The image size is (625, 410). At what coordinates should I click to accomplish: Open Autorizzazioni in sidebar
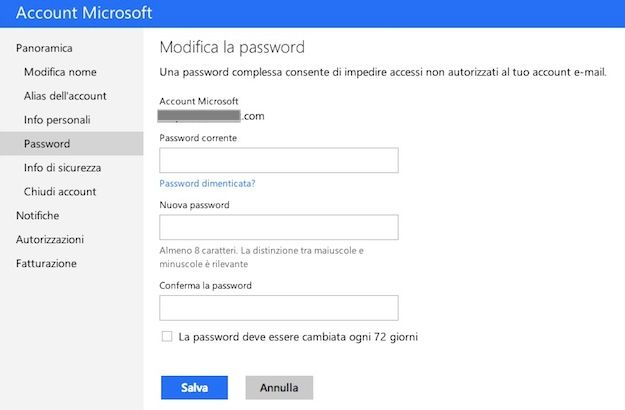pyautogui.click(x=50, y=239)
